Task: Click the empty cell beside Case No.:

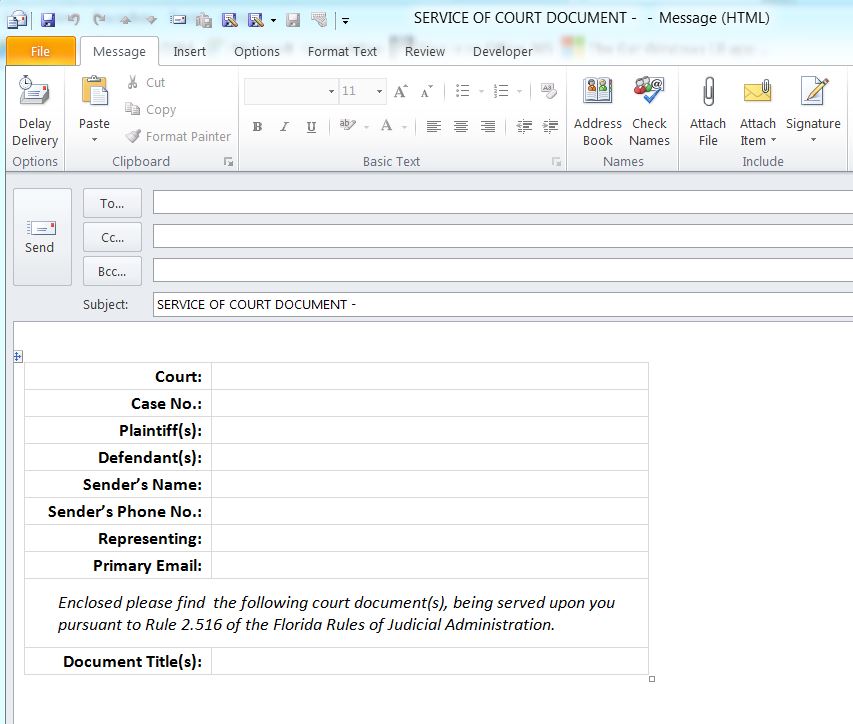Action: click(430, 403)
